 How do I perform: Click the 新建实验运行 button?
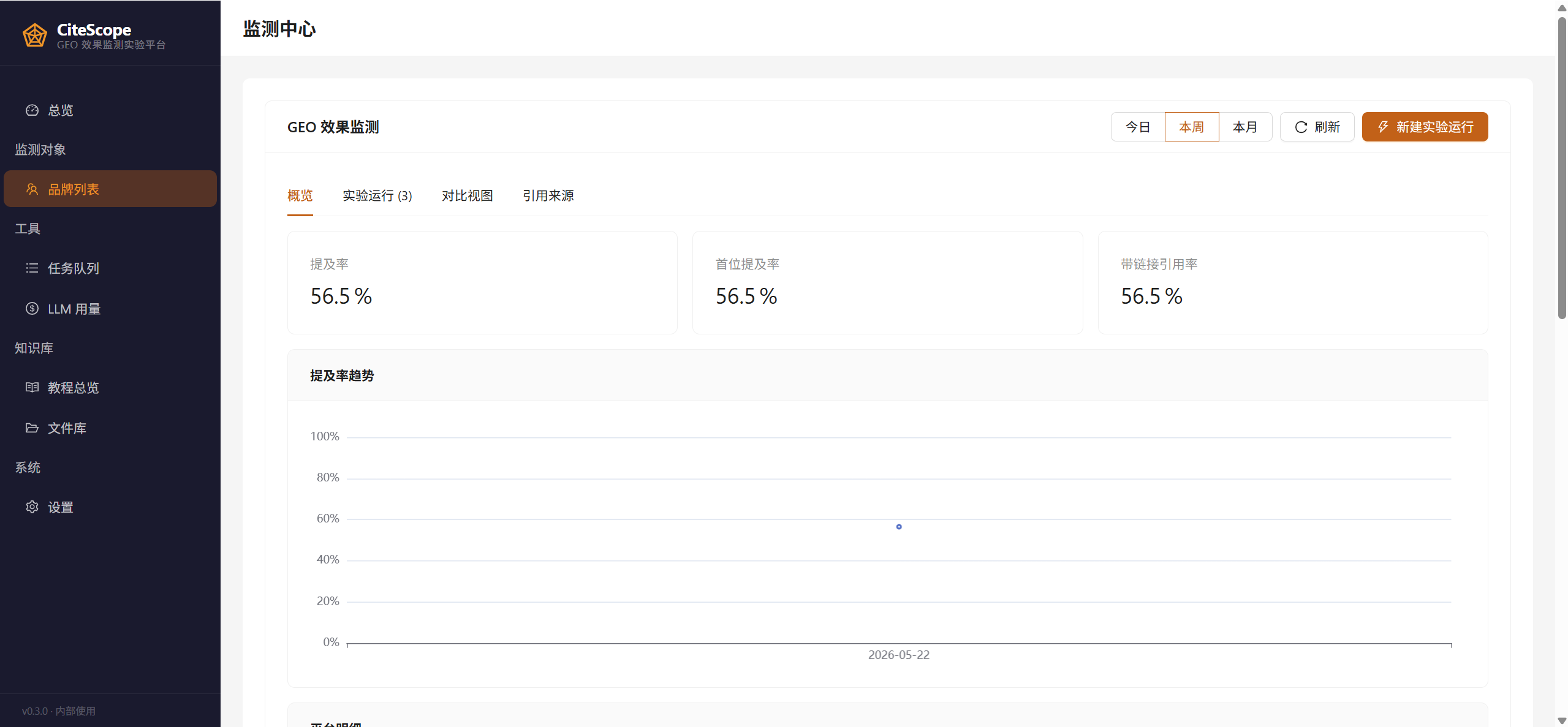(x=1425, y=127)
